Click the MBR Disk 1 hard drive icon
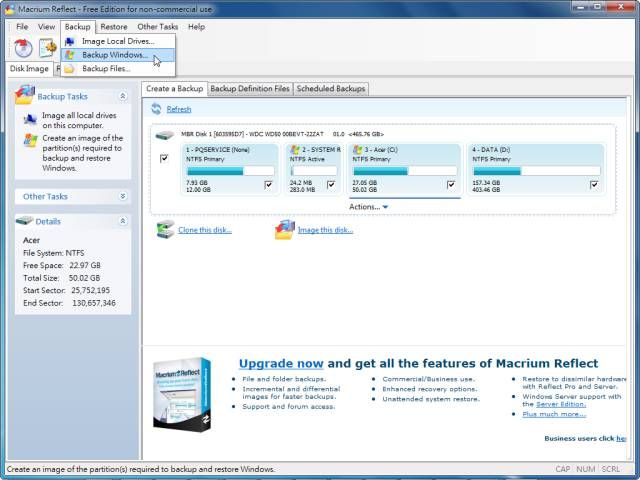Screen dimensions: 640x480 coord(164,133)
